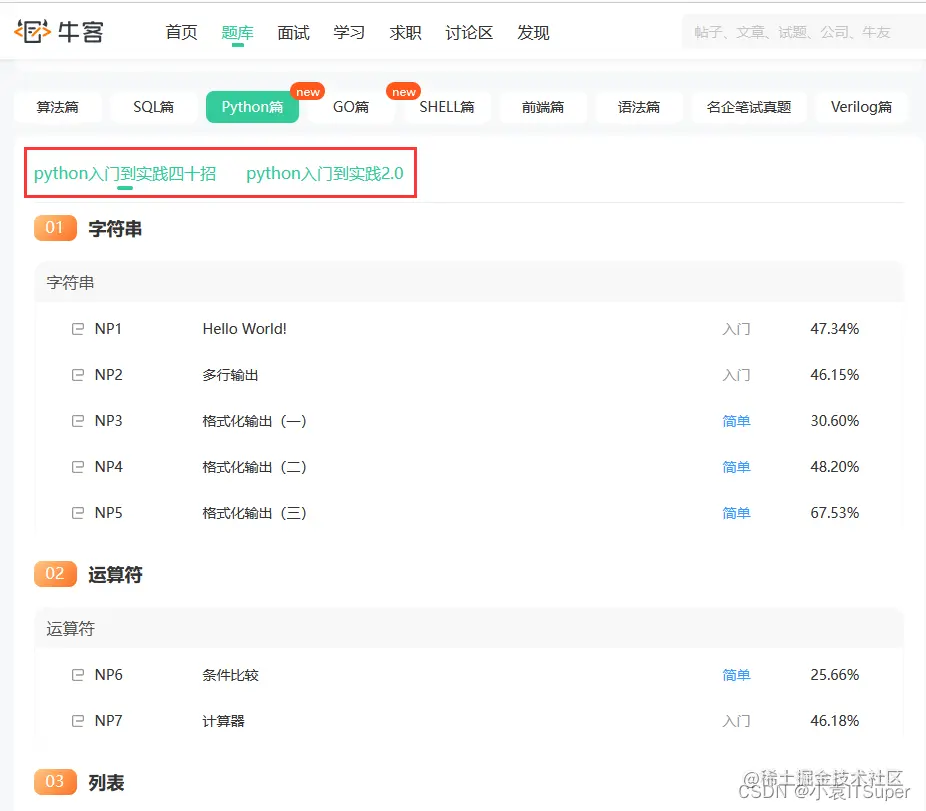Open the 求职 nav item

[x=406, y=32]
